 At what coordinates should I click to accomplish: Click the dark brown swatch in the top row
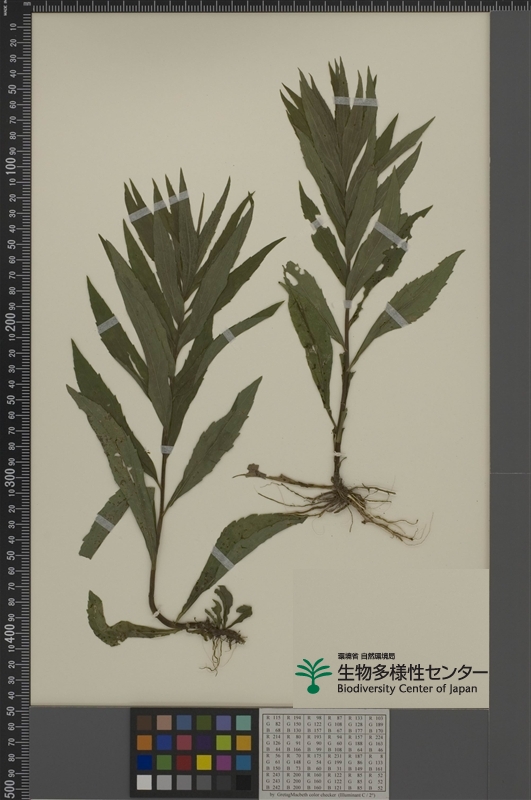(x=144, y=723)
